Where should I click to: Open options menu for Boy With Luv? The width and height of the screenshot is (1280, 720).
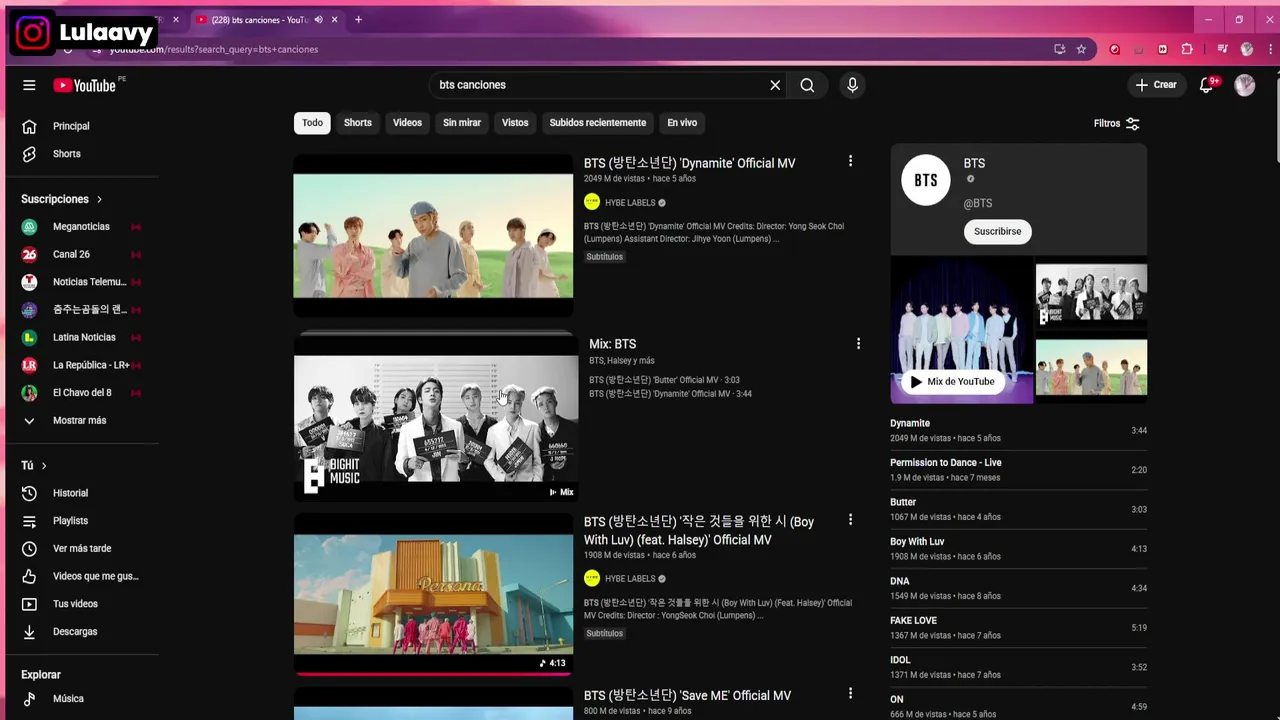click(850, 520)
